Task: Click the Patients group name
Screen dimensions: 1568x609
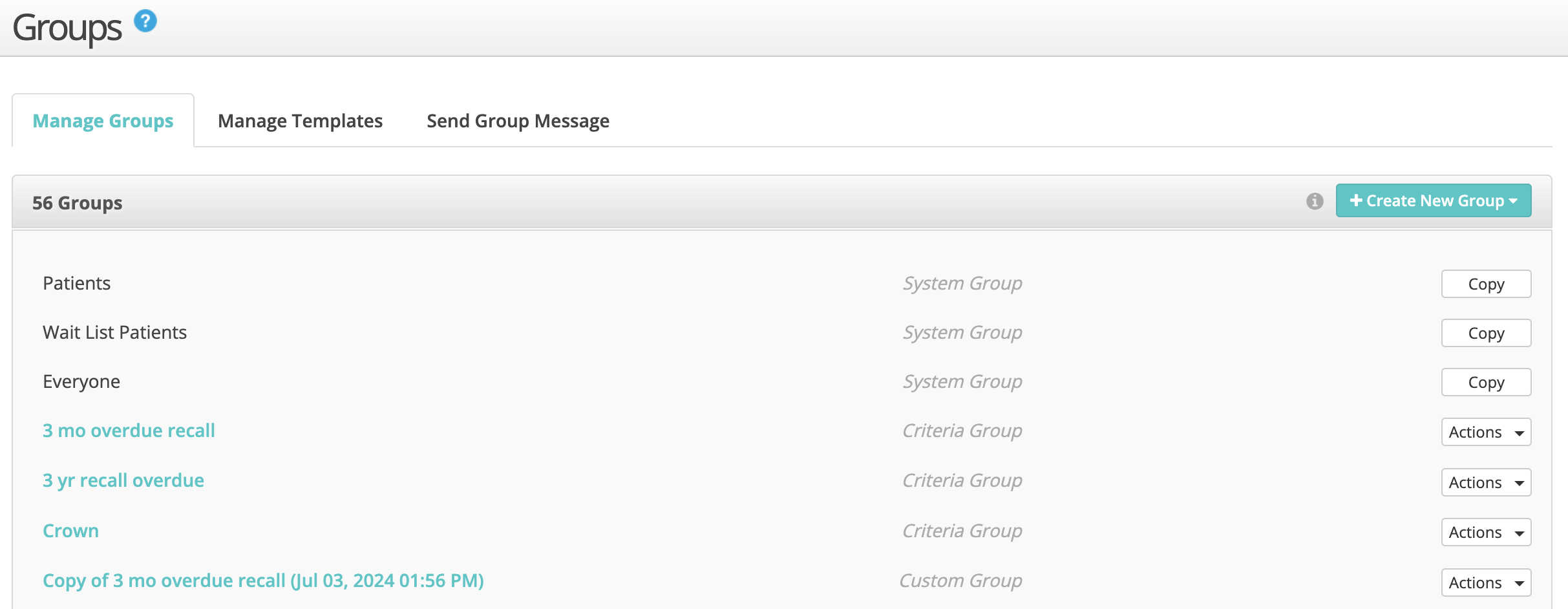Action: 76,283
